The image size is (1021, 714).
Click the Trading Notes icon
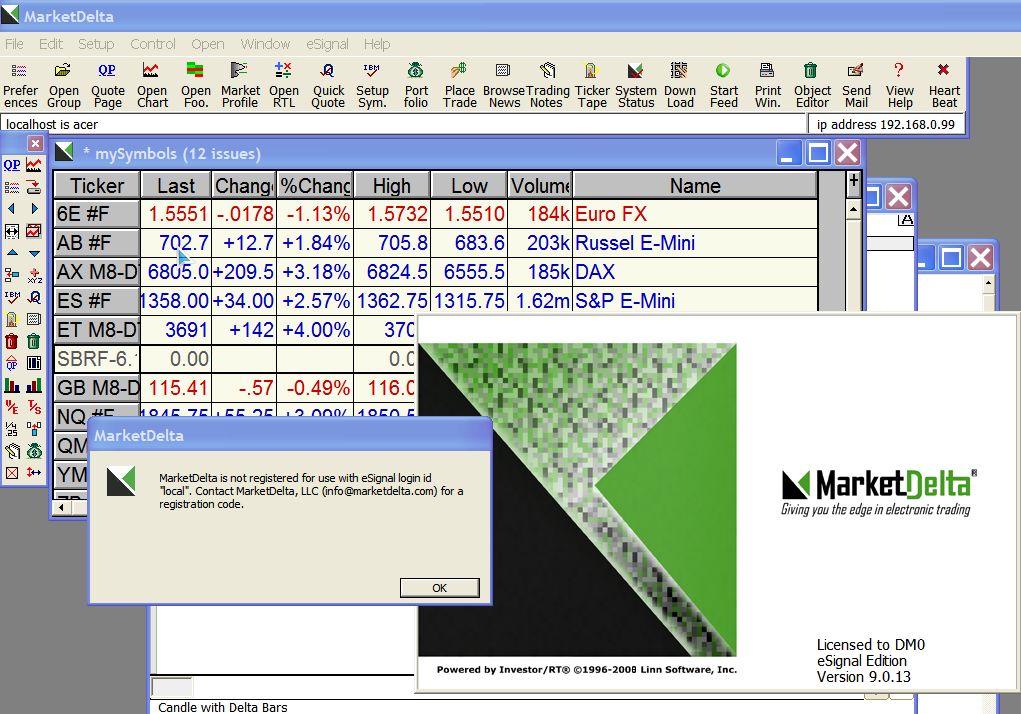pyautogui.click(x=547, y=84)
